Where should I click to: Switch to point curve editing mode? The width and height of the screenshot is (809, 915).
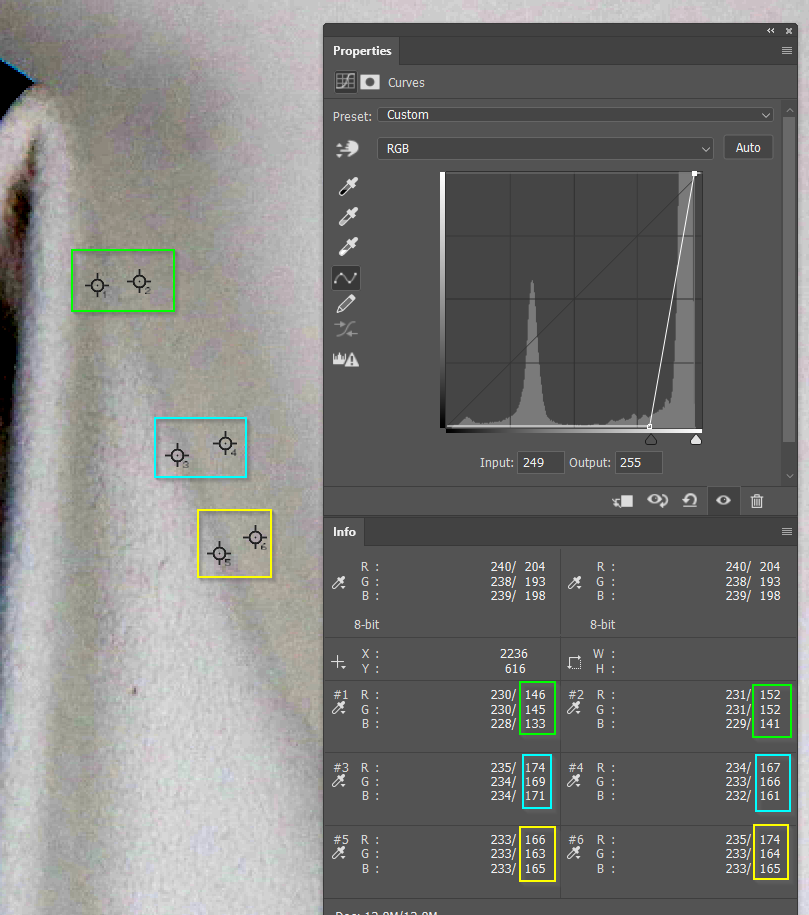click(x=347, y=277)
